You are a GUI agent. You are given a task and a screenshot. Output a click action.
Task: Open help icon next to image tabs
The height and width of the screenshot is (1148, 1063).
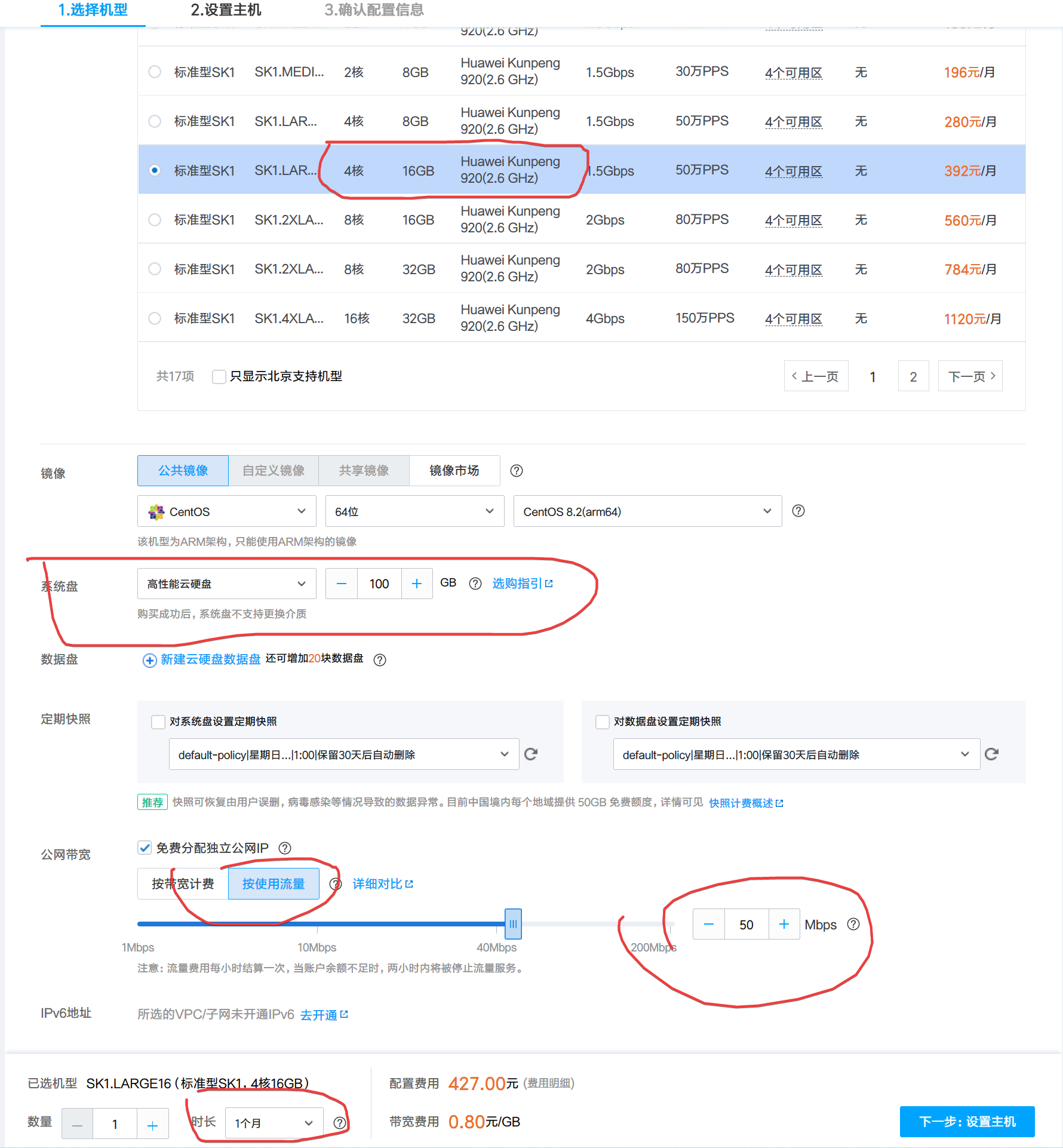click(x=517, y=471)
